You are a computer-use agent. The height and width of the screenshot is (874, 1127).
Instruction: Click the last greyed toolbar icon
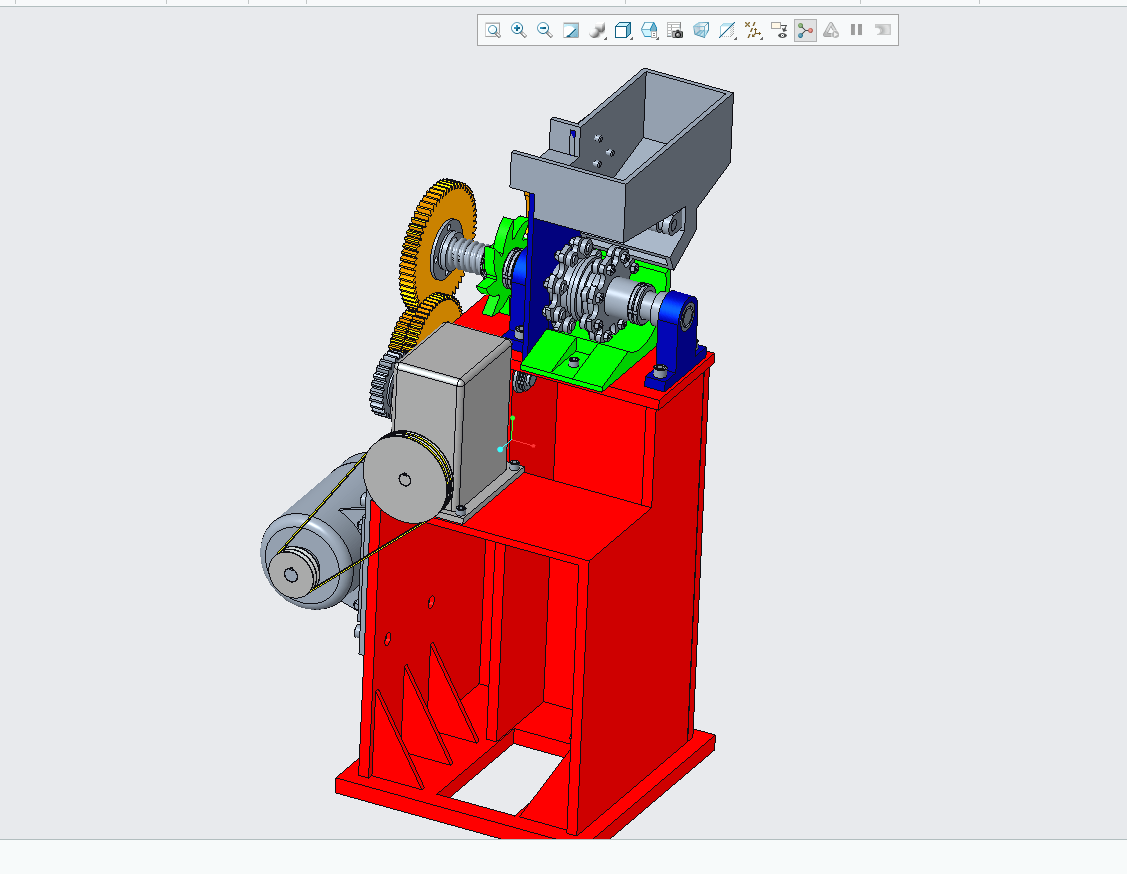883,30
